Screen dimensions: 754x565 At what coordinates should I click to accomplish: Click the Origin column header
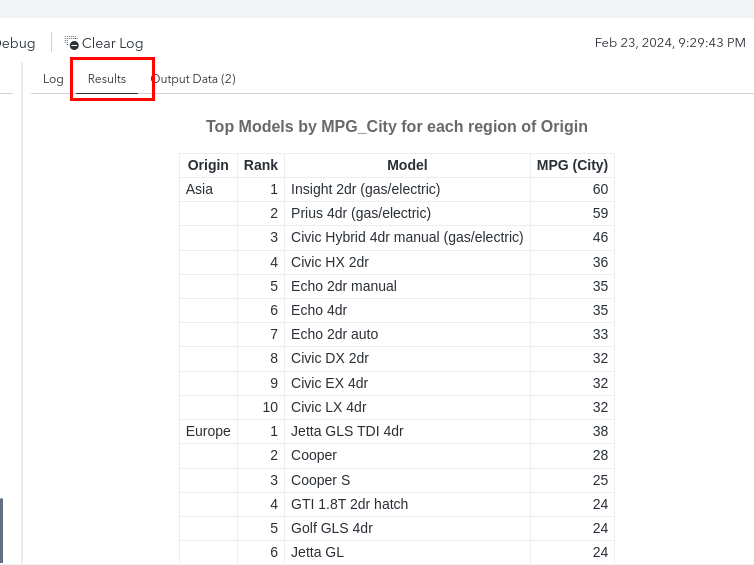click(208, 165)
